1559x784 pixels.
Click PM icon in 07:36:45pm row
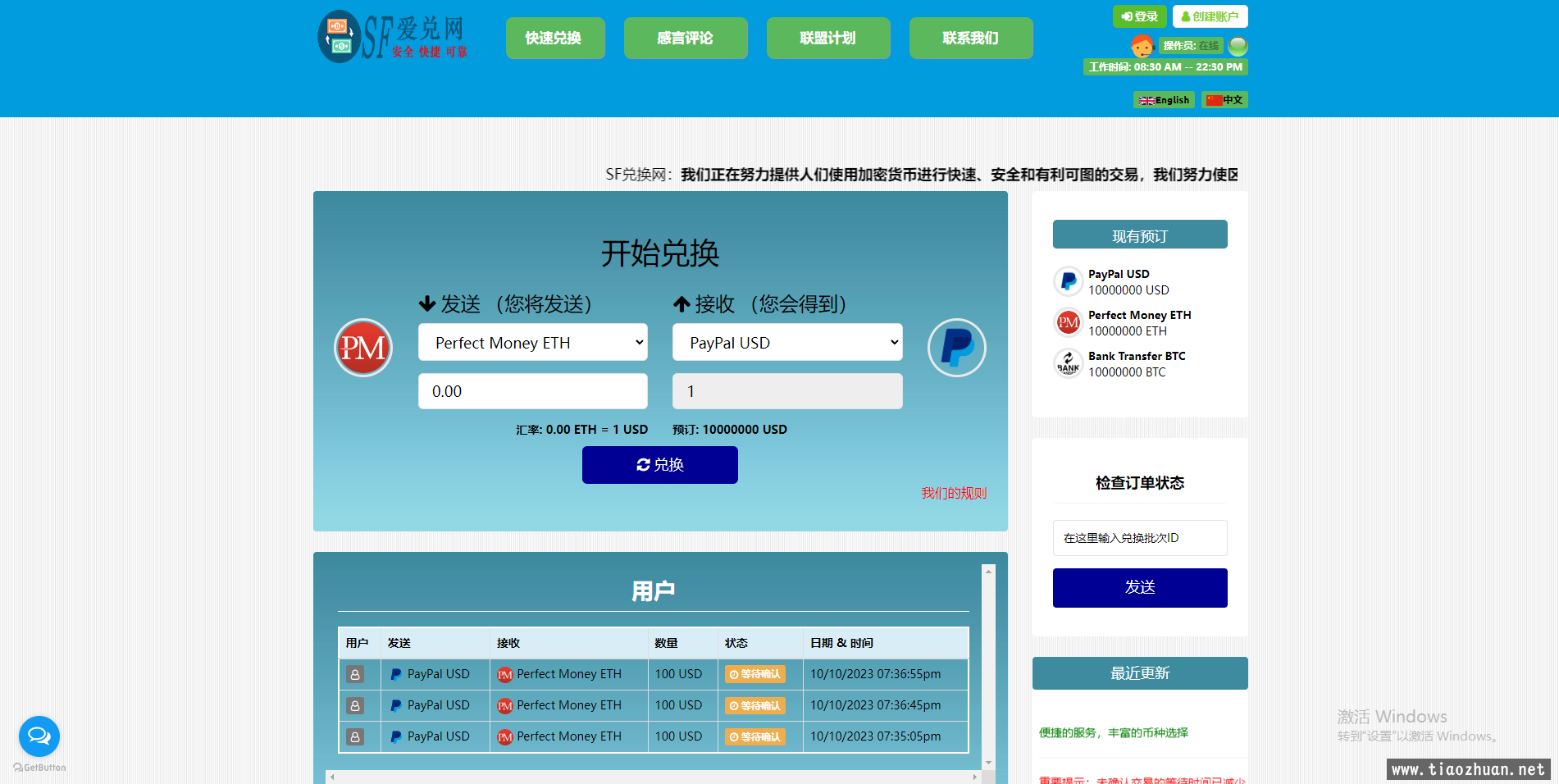coord(505,705)
